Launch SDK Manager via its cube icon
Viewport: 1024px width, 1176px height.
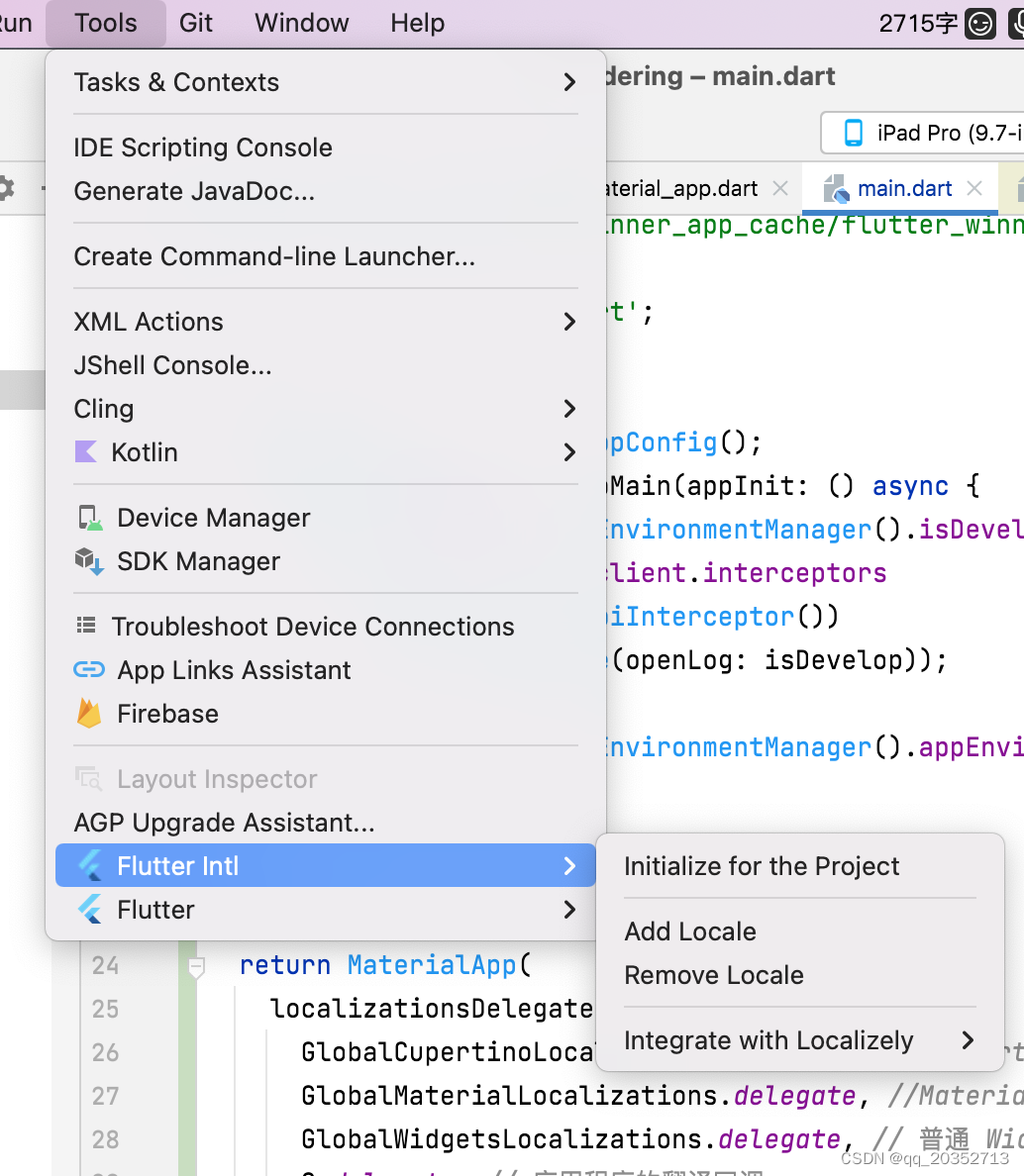[88, 560]
